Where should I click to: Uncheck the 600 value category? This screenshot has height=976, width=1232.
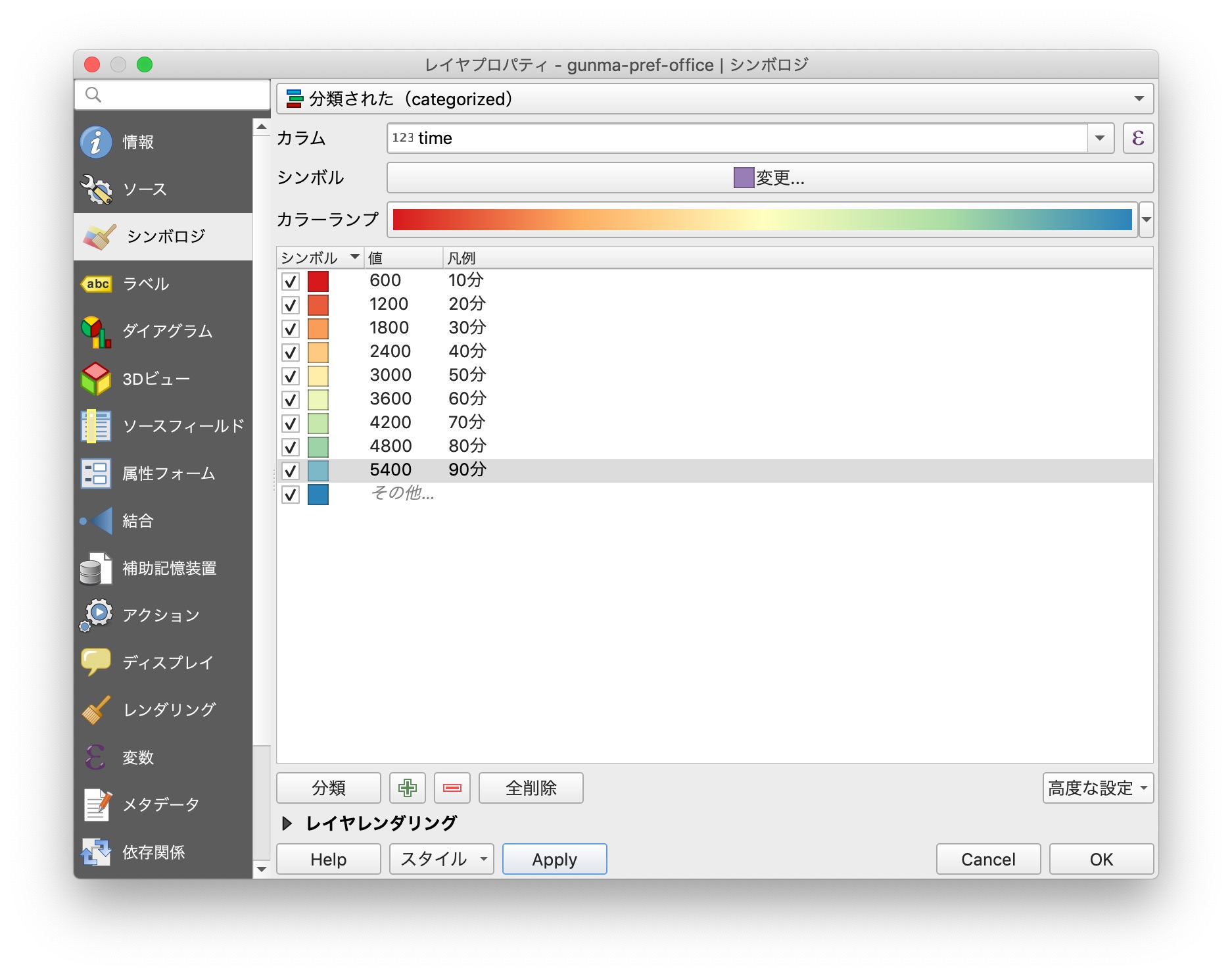(290, 280)
